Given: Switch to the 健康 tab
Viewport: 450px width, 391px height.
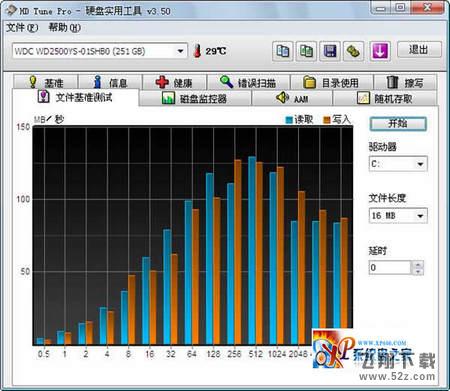Looking at the screenshot, I should click(x=175, y=82).
